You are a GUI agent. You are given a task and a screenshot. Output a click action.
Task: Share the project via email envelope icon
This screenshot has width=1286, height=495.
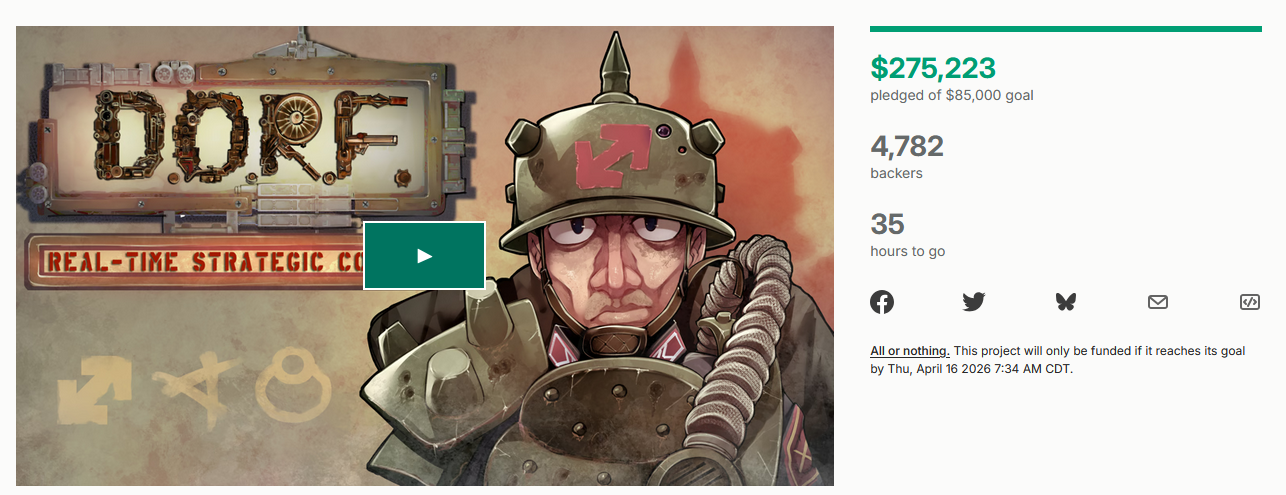(1158, 301)
